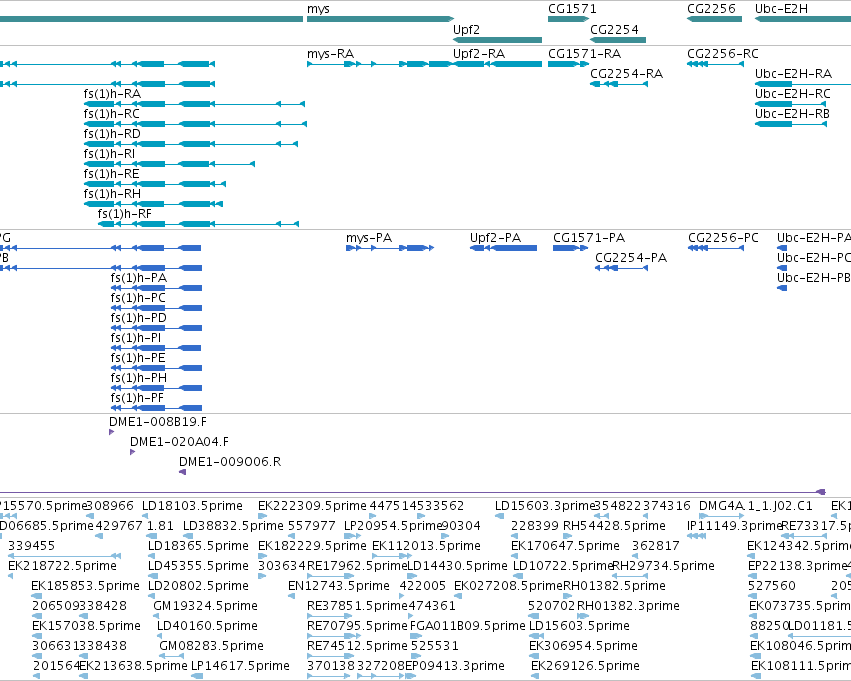The height and width of the screenshot is (681, 851).
Task: Select the EK306954.5prime EST label
Action: click(x=583, y=647)
